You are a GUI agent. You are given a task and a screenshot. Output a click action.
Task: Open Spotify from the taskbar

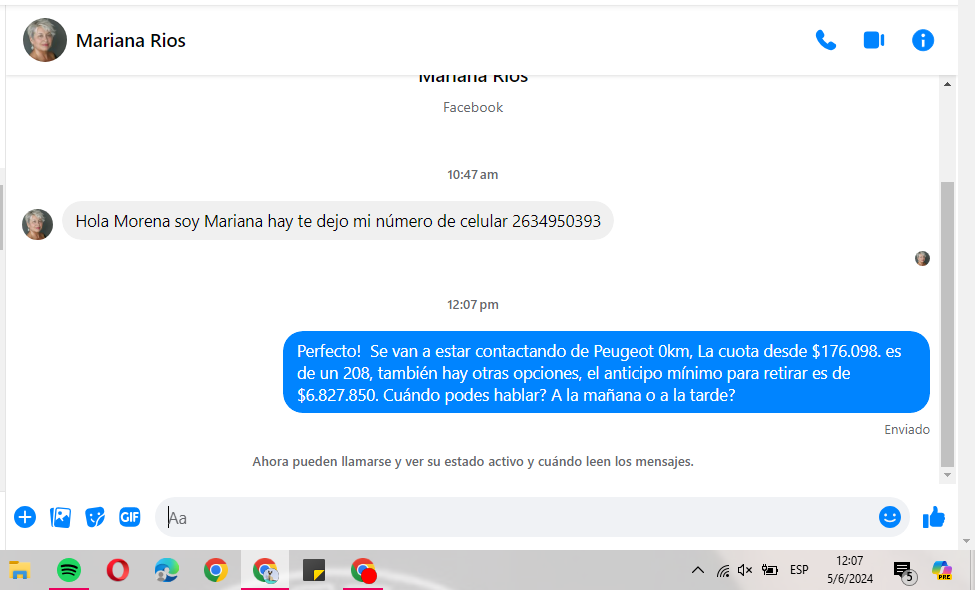coord(69,570)
